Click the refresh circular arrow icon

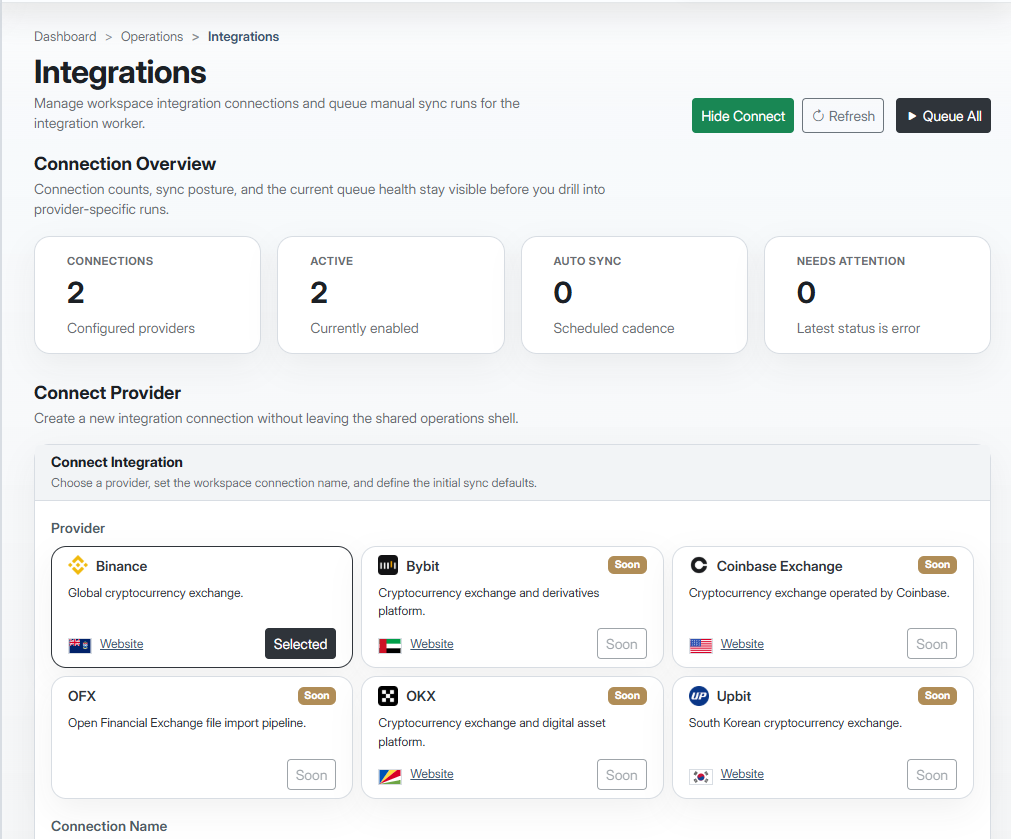click(x=819, y=115)
